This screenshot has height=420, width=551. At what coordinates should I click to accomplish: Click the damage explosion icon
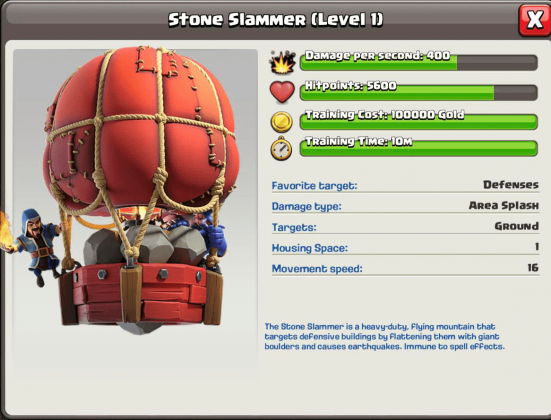(x=282, y=62)
